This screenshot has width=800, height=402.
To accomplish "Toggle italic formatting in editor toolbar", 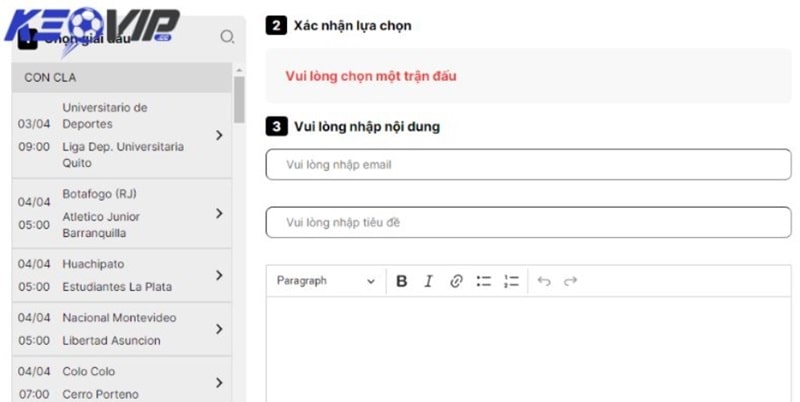I will (429, 281).
